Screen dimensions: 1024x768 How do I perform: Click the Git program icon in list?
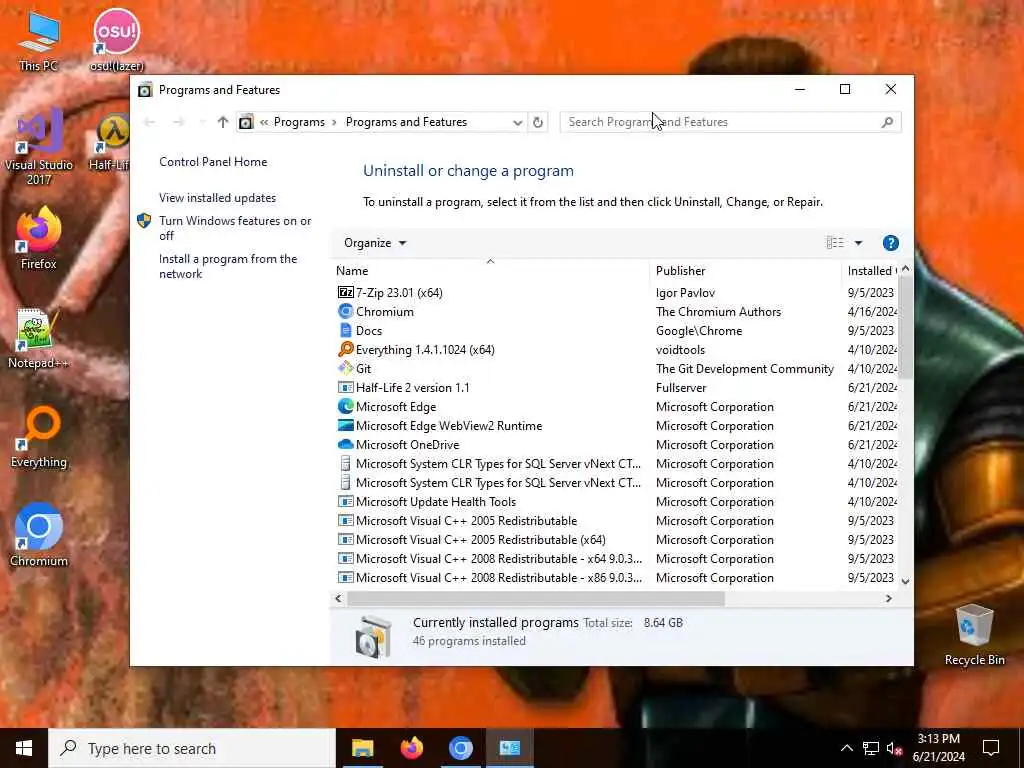345,368
